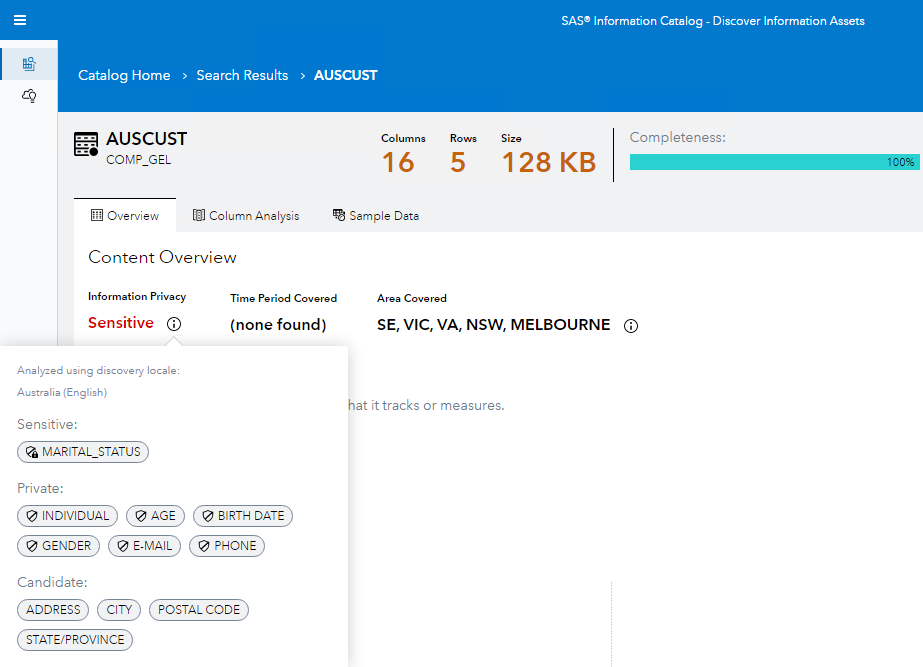Image resolution: width=923 pixels, height=667 pixels.
Task: Select the POSTAL CODE candidate tag
Action: (199, 609)
